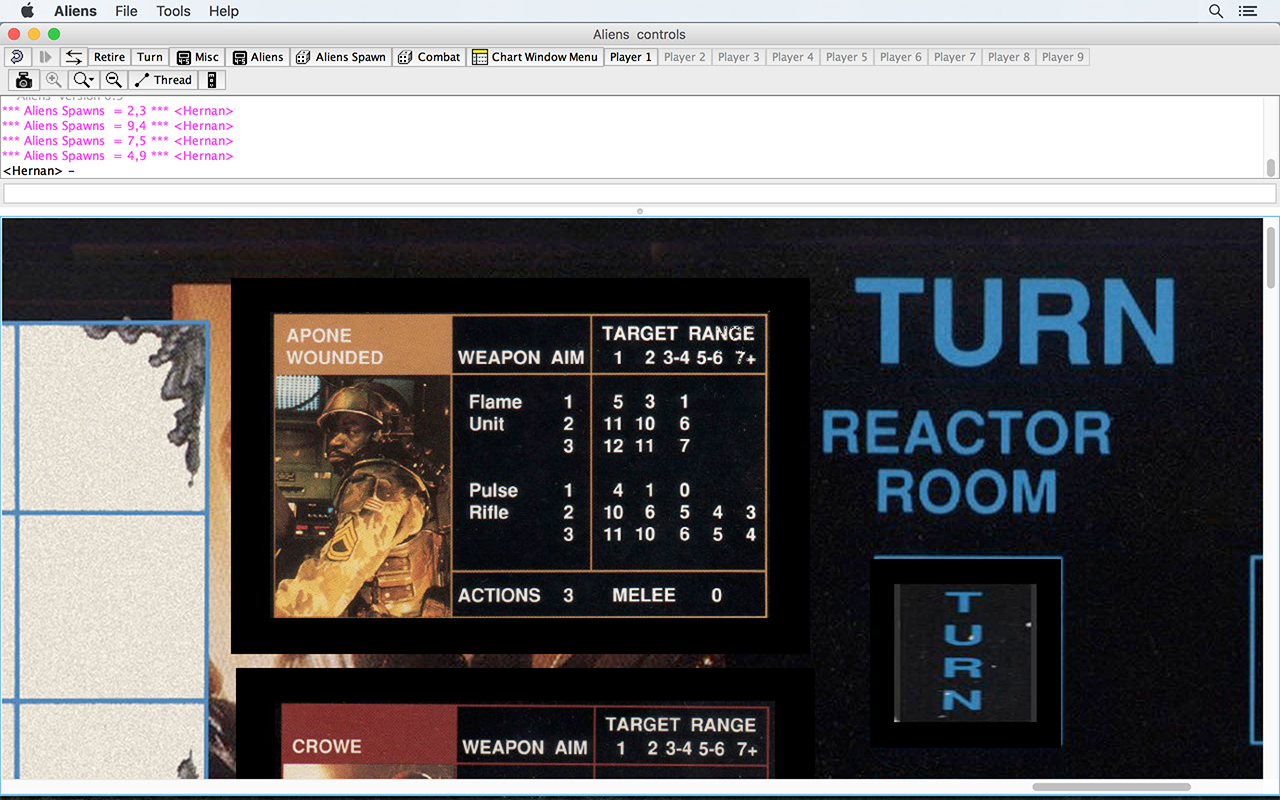Open the zoom level dropdown magnifier

[x=84, y=80]
